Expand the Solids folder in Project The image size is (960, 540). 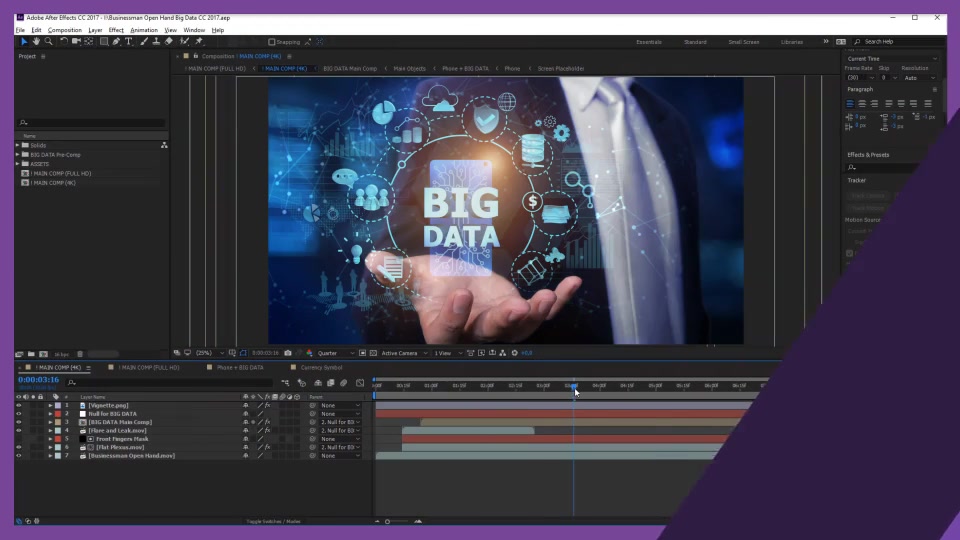click(x=18, y=146)
